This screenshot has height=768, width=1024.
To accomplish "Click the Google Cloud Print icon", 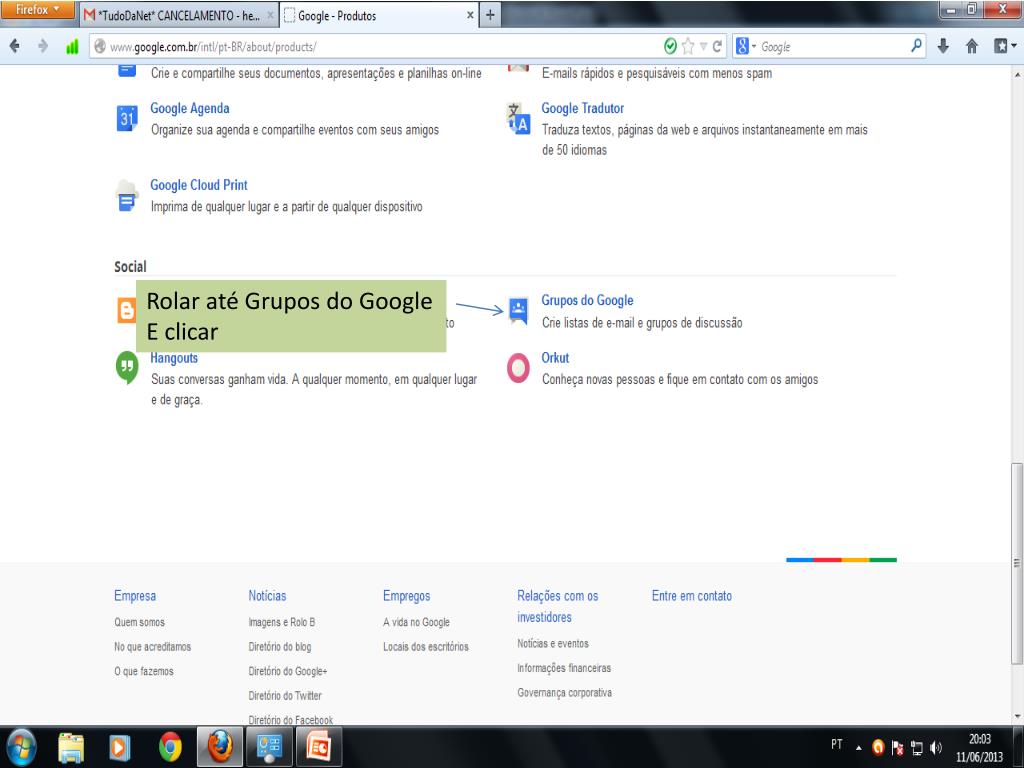I will tap(127, 195).
